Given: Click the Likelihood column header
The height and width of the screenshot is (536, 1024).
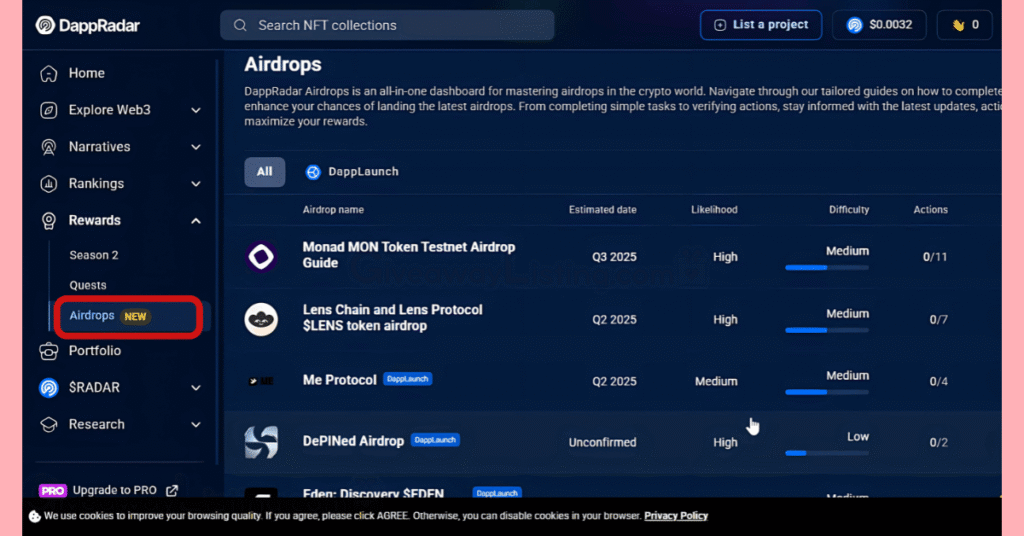Looking at the screenshot, I should [714, 210].
